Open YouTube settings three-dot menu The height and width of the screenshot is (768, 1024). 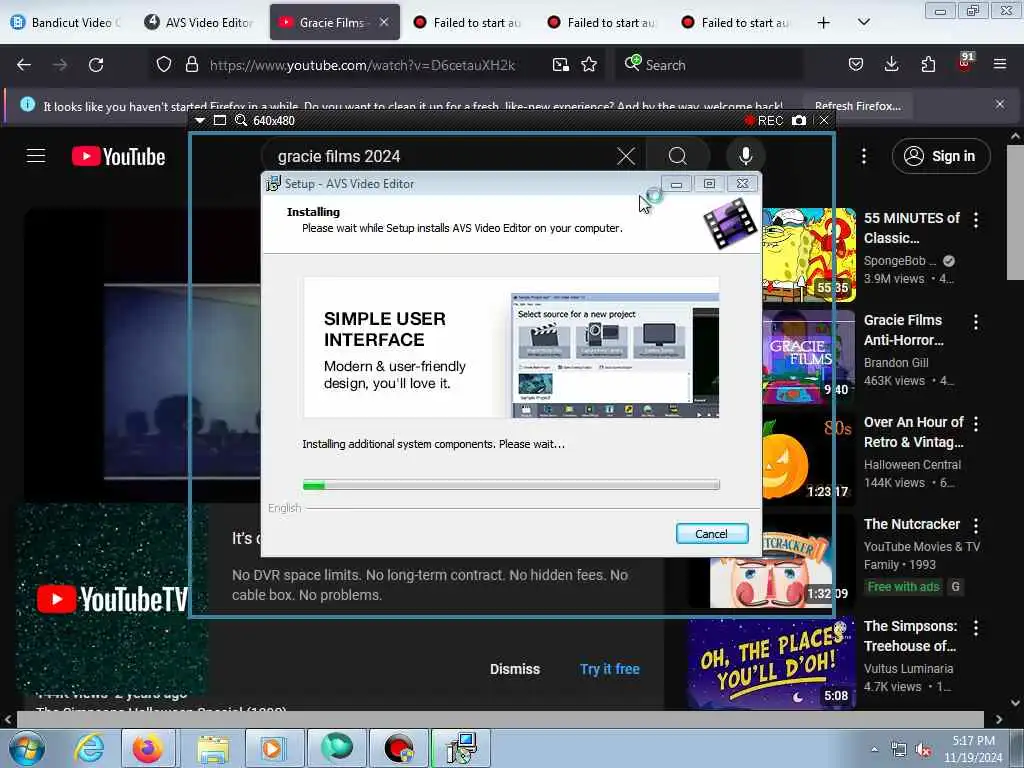863,156
